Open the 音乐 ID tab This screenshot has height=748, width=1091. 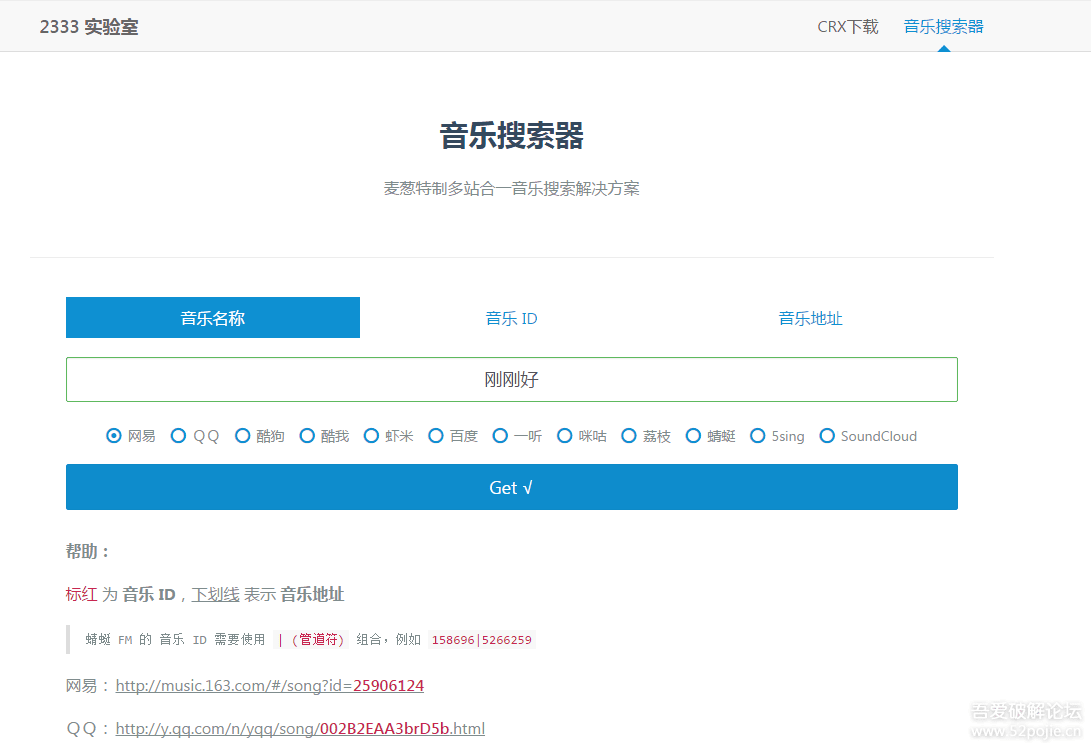point(511,318)
